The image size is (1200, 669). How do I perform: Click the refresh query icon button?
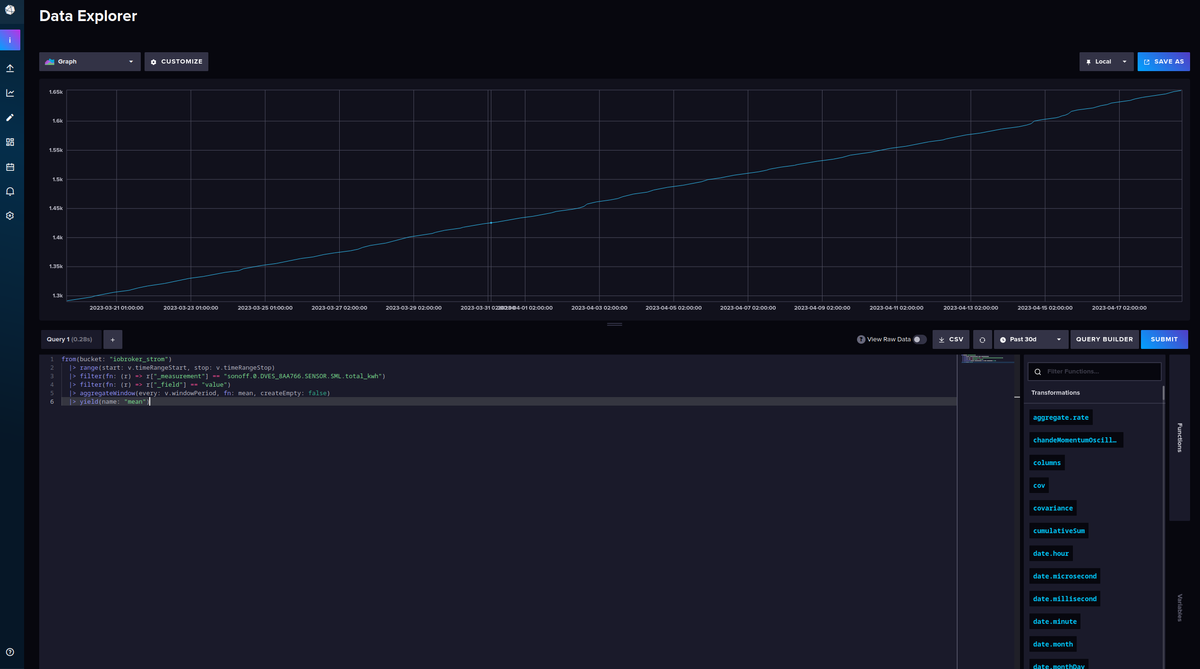pyautogui.click(x=982, y=339)
